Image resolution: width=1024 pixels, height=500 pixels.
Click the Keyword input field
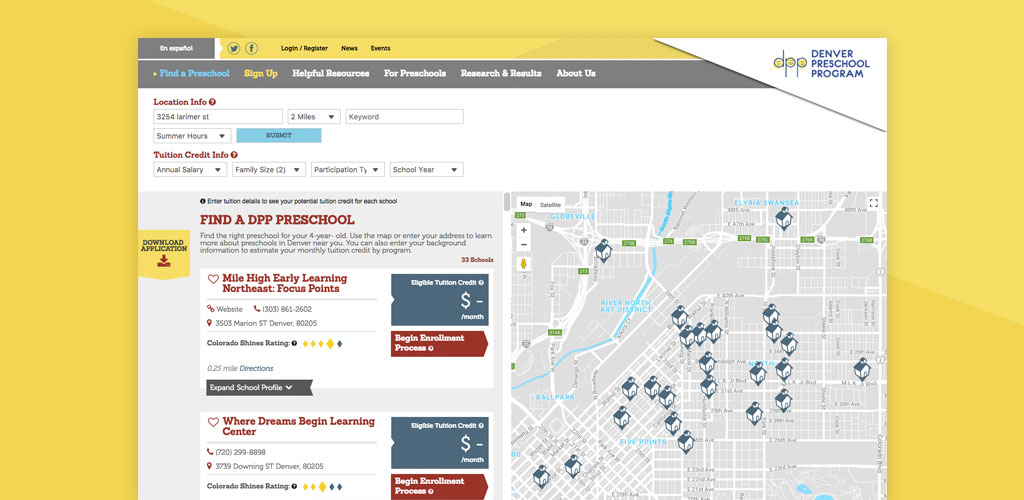[405, 117]
